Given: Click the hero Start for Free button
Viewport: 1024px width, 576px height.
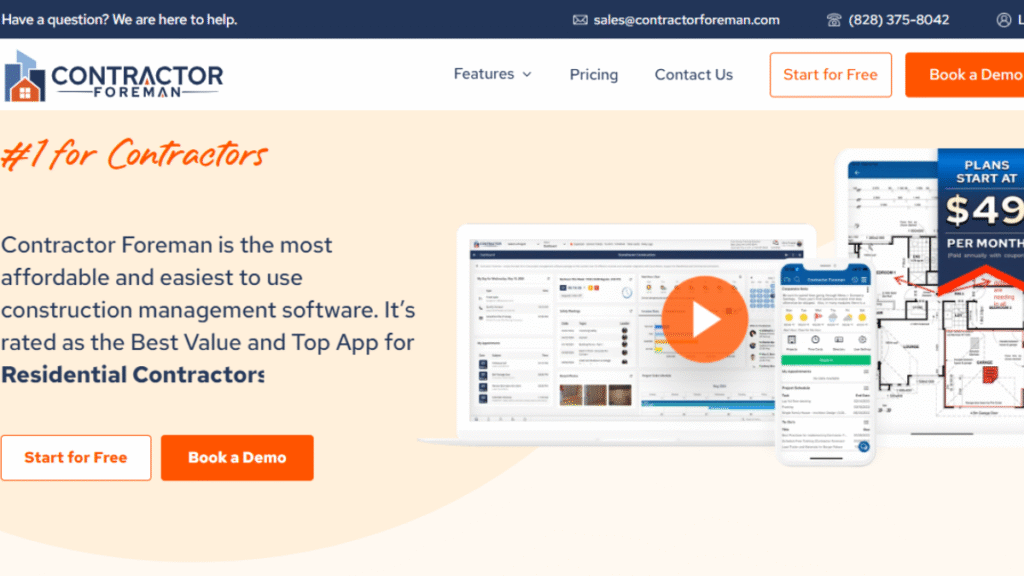Looking at the screenshot, I should (76, 458).
